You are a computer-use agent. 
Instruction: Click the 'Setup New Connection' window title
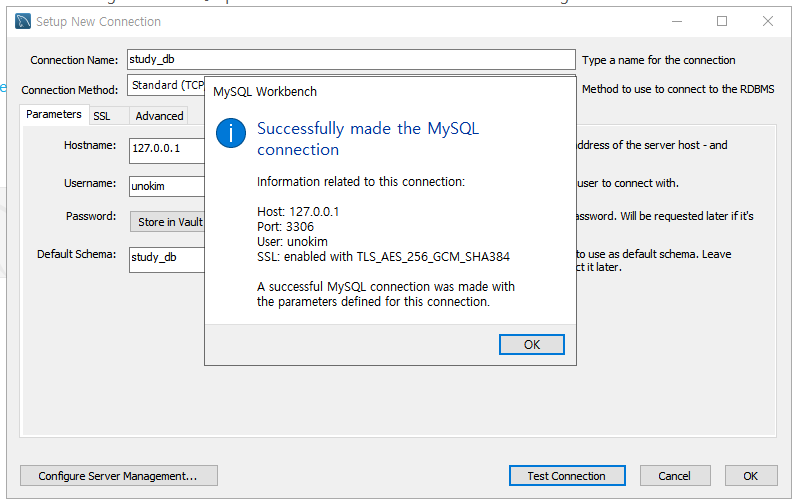coord(98,21)
